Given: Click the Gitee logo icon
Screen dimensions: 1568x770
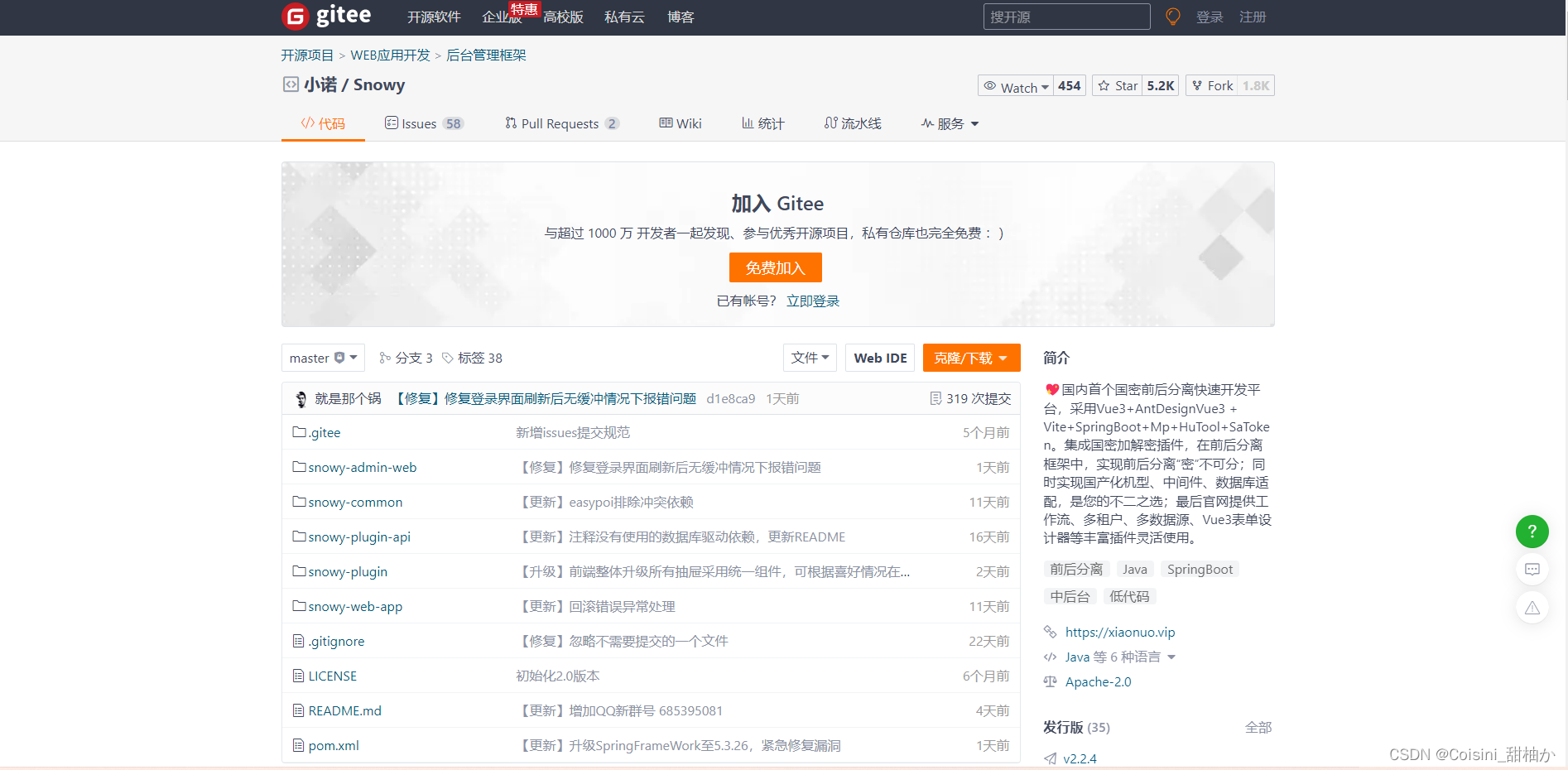Looking at the screenshot, I should click(x=295, y=17).
